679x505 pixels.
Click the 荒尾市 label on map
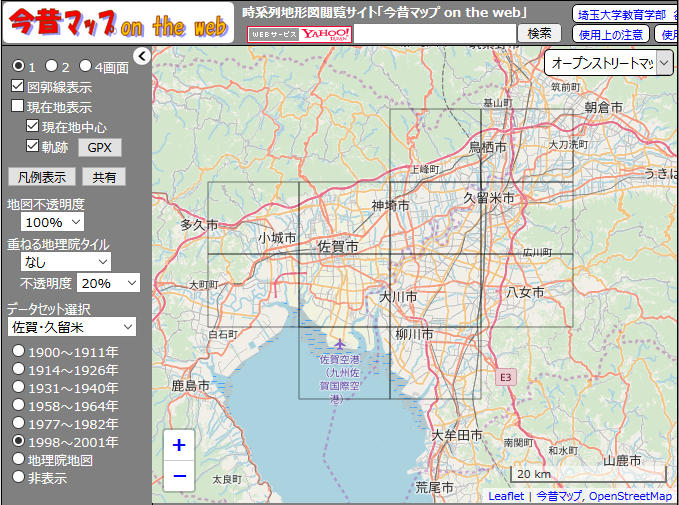434,487
